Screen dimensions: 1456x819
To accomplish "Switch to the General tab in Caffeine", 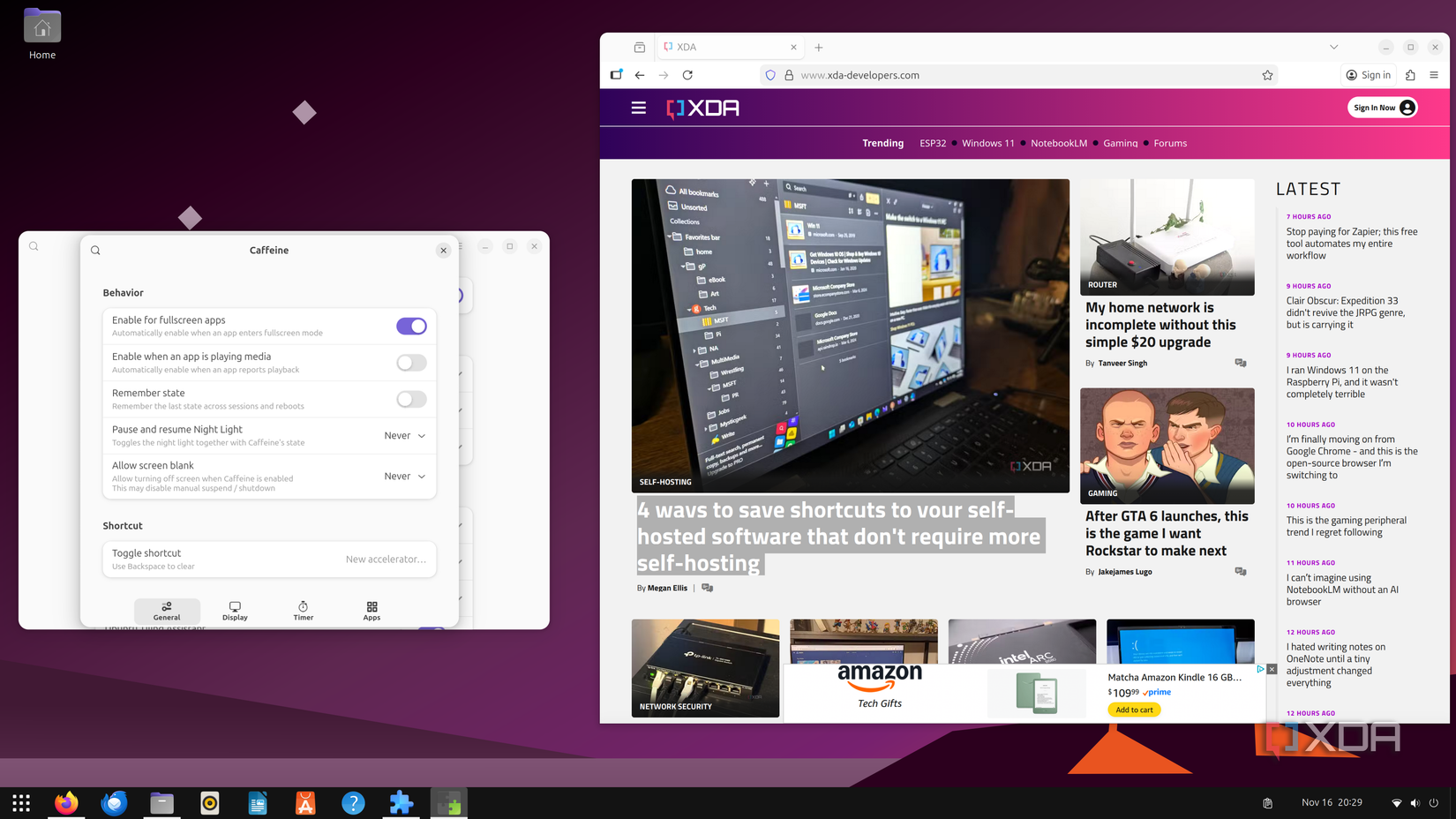I will pyautogui.click(x=167, y=611).
